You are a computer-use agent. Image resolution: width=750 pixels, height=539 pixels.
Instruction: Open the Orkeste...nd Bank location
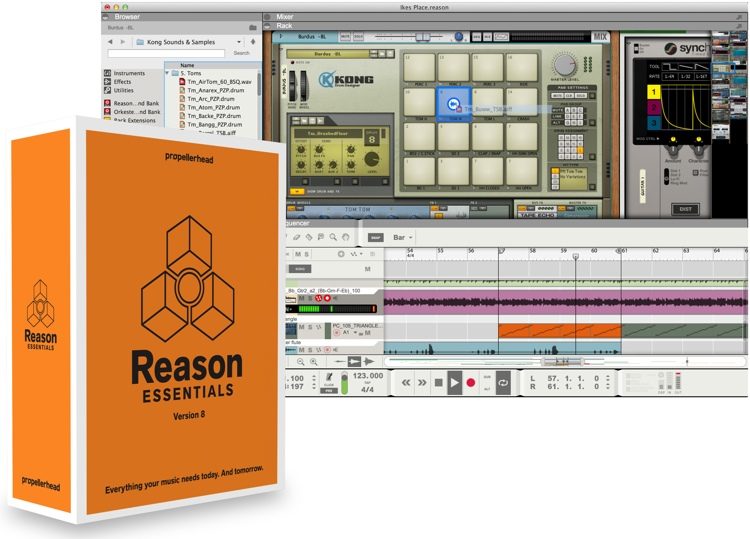[132, 112]
